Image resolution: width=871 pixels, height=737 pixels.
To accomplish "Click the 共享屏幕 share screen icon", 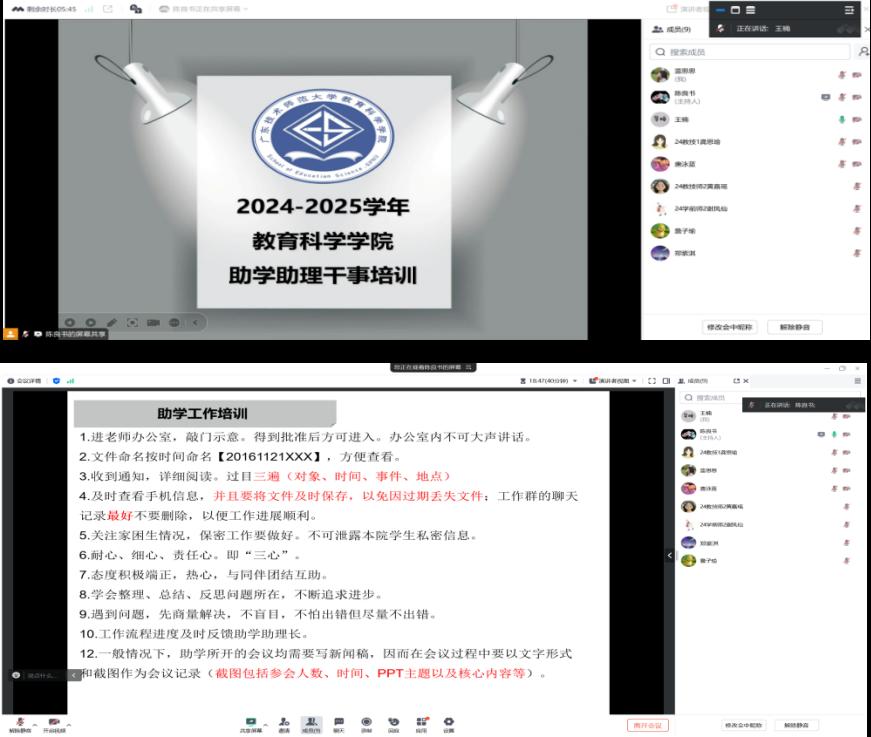I will (x=251, y=721).
